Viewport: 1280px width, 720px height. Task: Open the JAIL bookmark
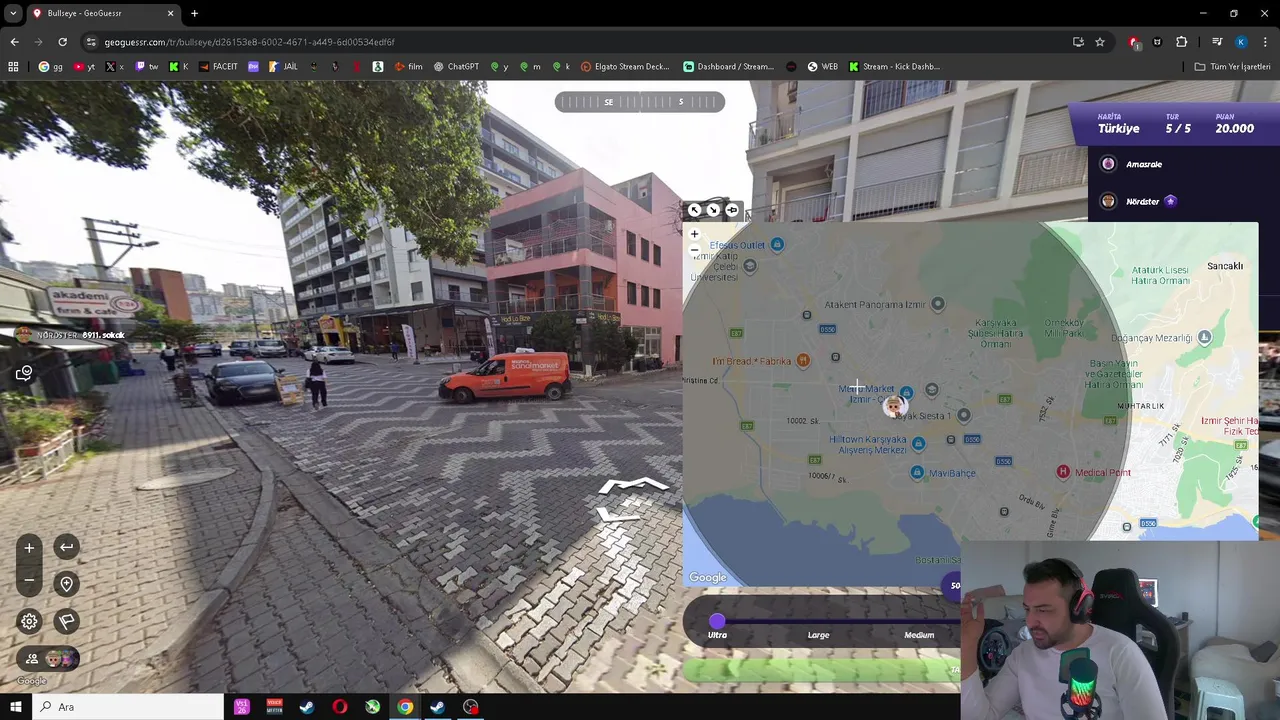coord(283,66)
